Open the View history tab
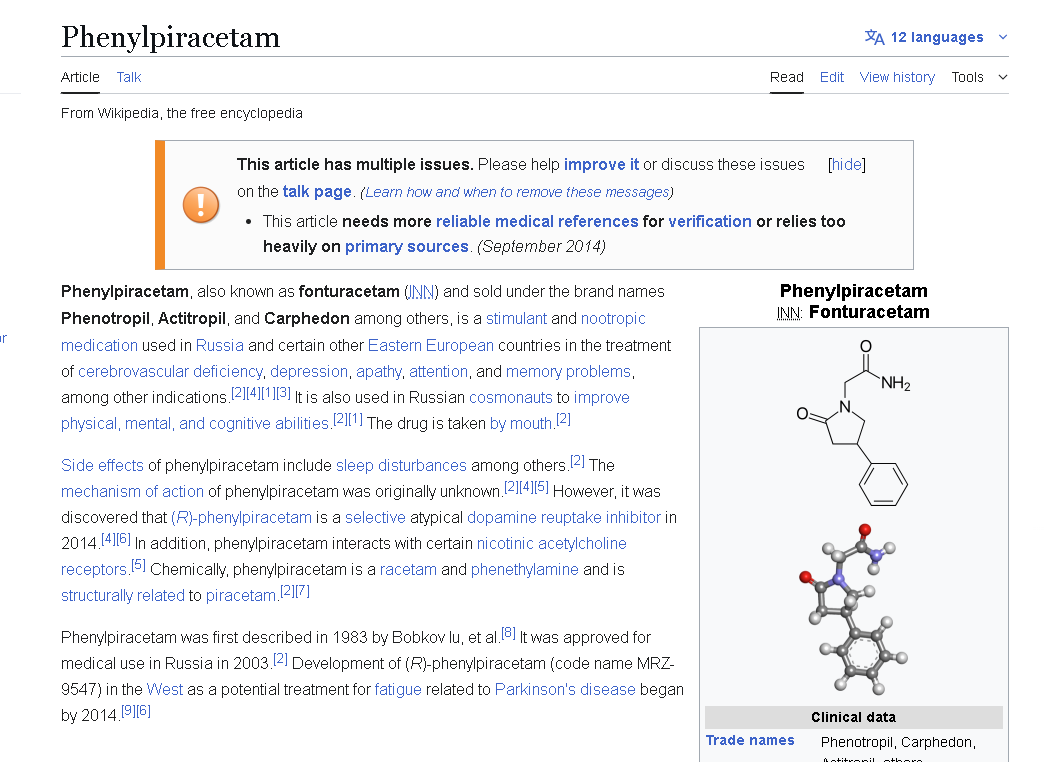Screen dimensions: 1045x762 pos(897,77)
